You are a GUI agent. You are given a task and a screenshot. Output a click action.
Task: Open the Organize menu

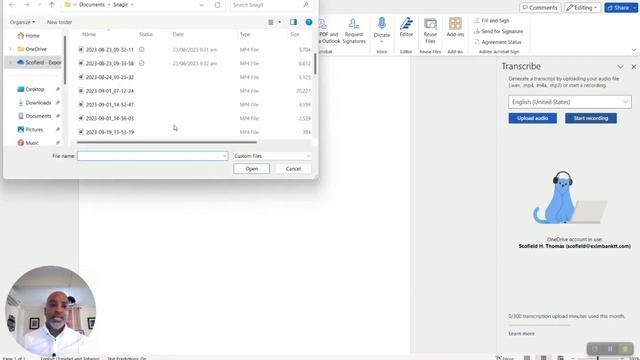point(22,22)
